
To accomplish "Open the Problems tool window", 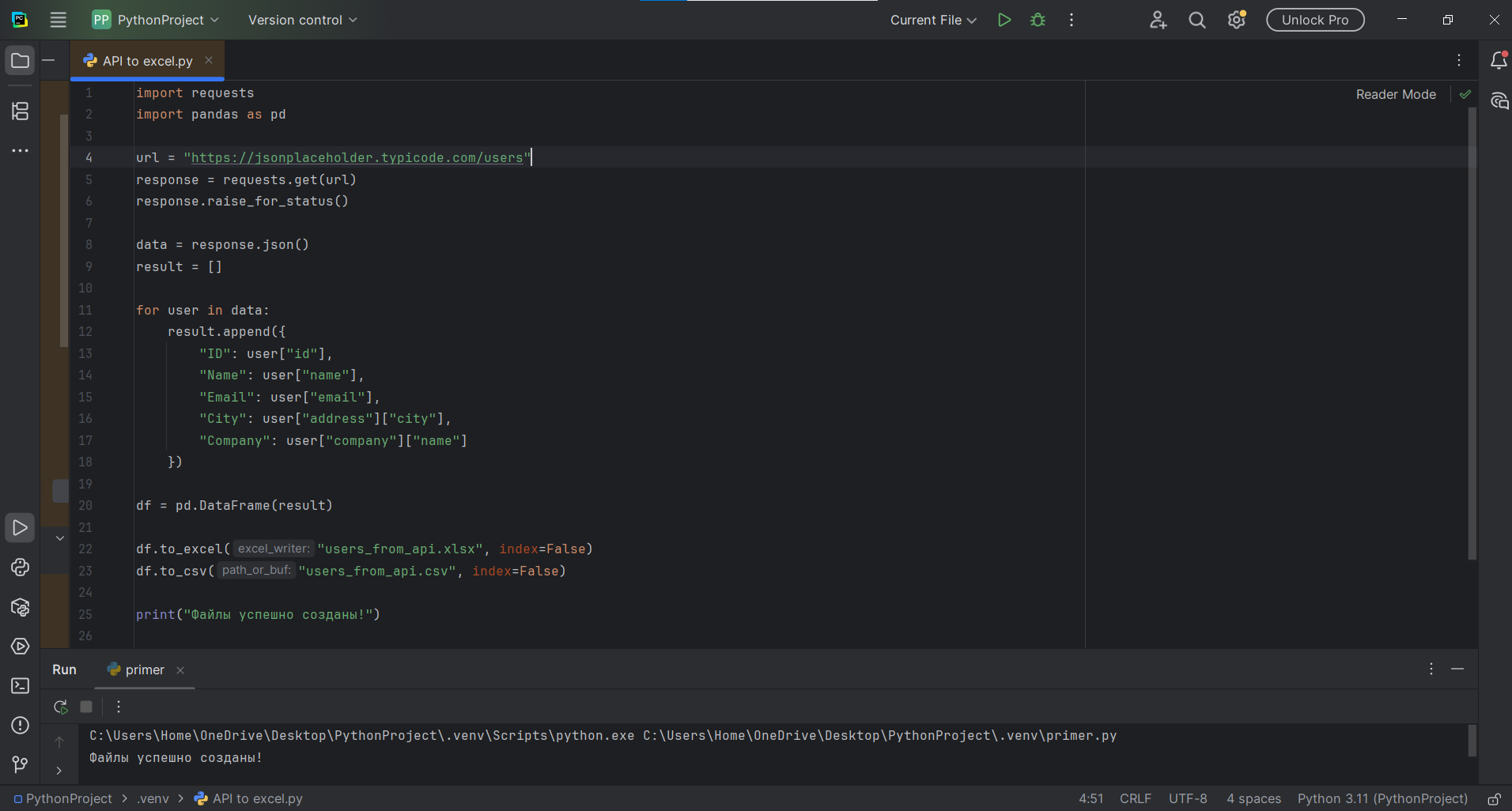I will (x=20, y=726).
